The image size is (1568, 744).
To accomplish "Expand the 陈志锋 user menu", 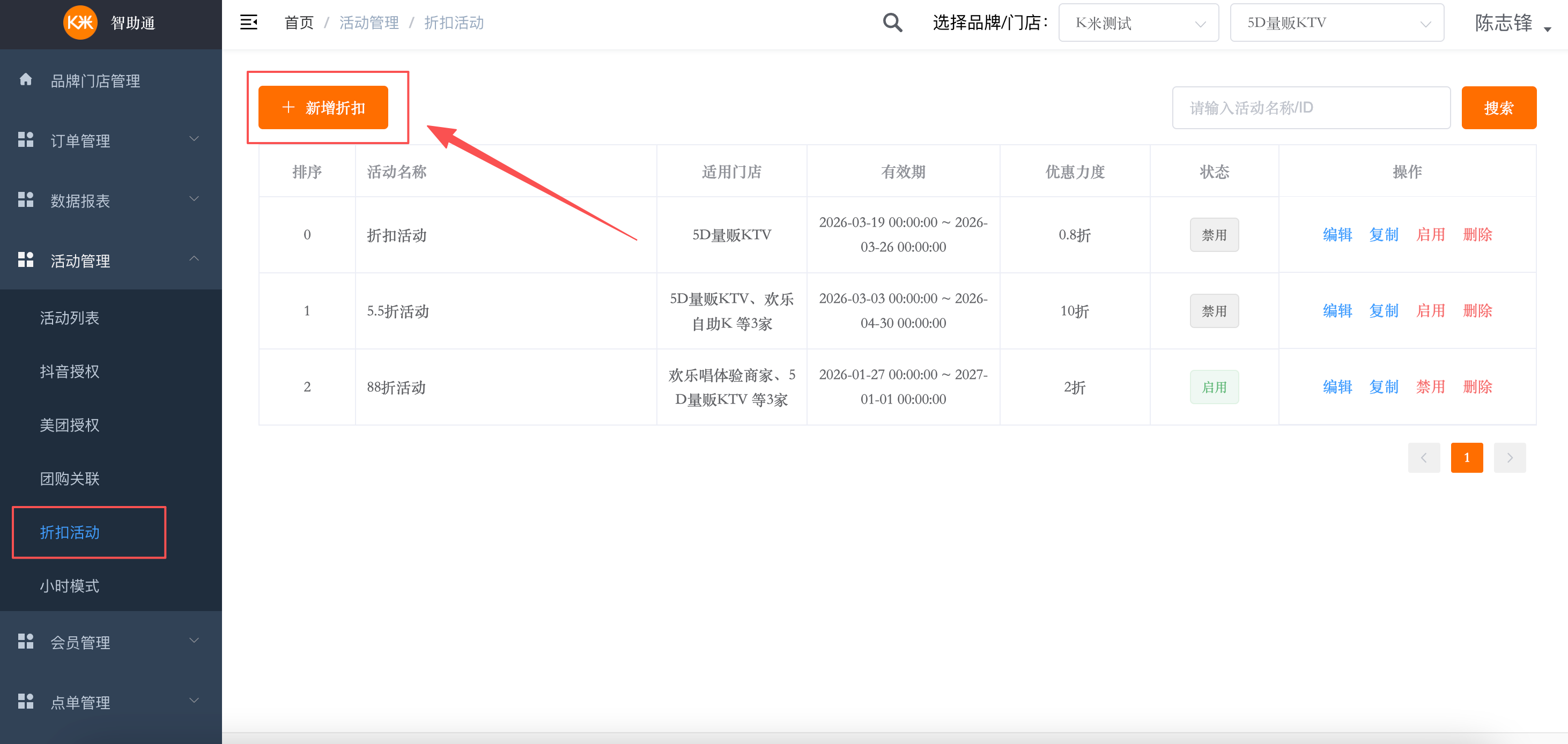I will point(1512,24).
